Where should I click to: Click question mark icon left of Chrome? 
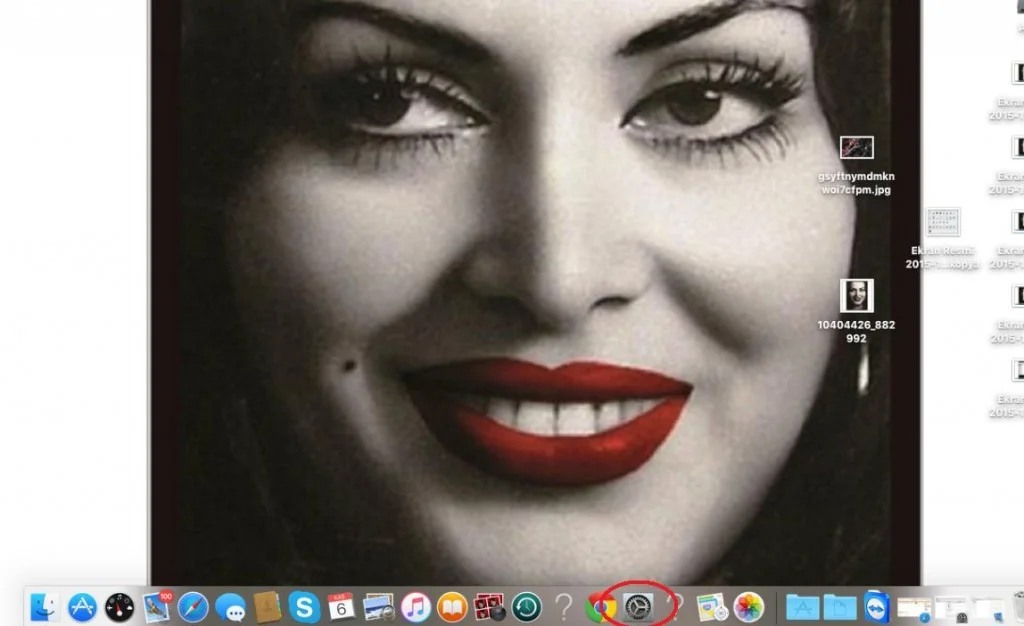[x=563, y=607]
